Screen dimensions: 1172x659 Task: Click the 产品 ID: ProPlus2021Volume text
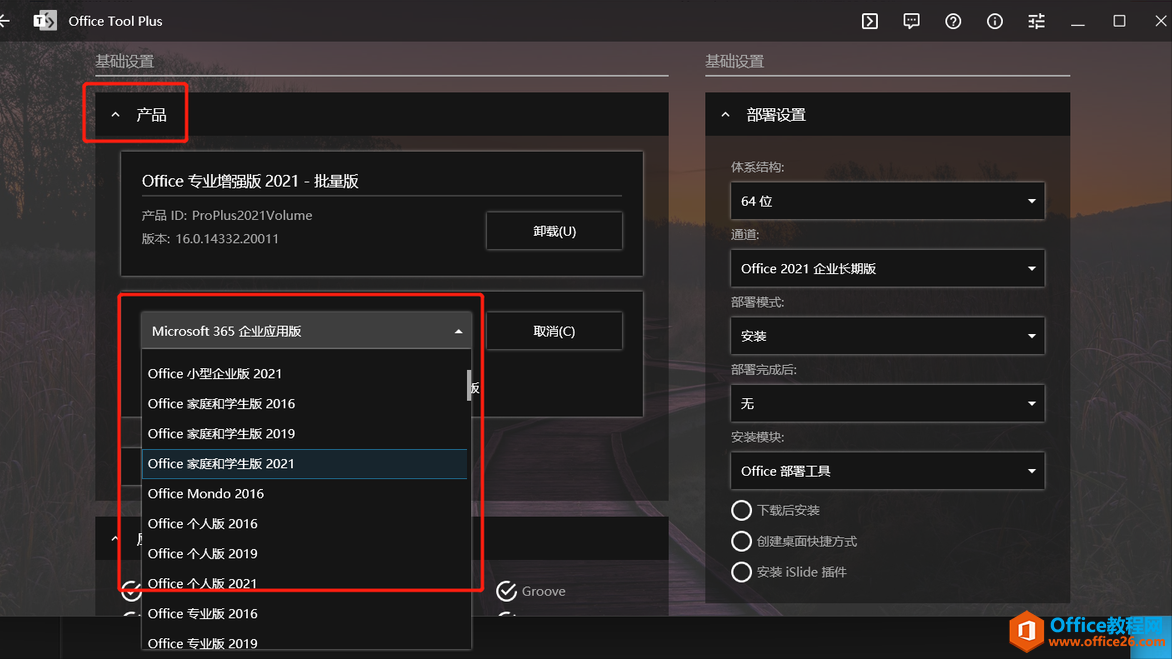pos(226,215)
